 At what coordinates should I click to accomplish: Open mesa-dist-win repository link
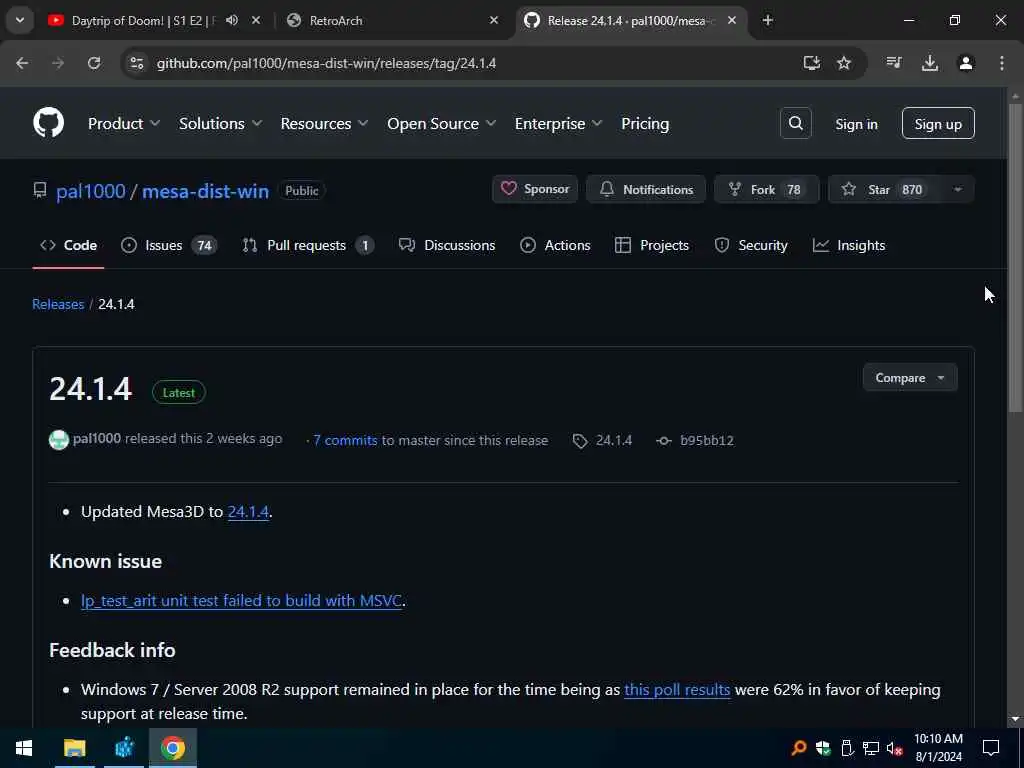[x=205, y=191]
